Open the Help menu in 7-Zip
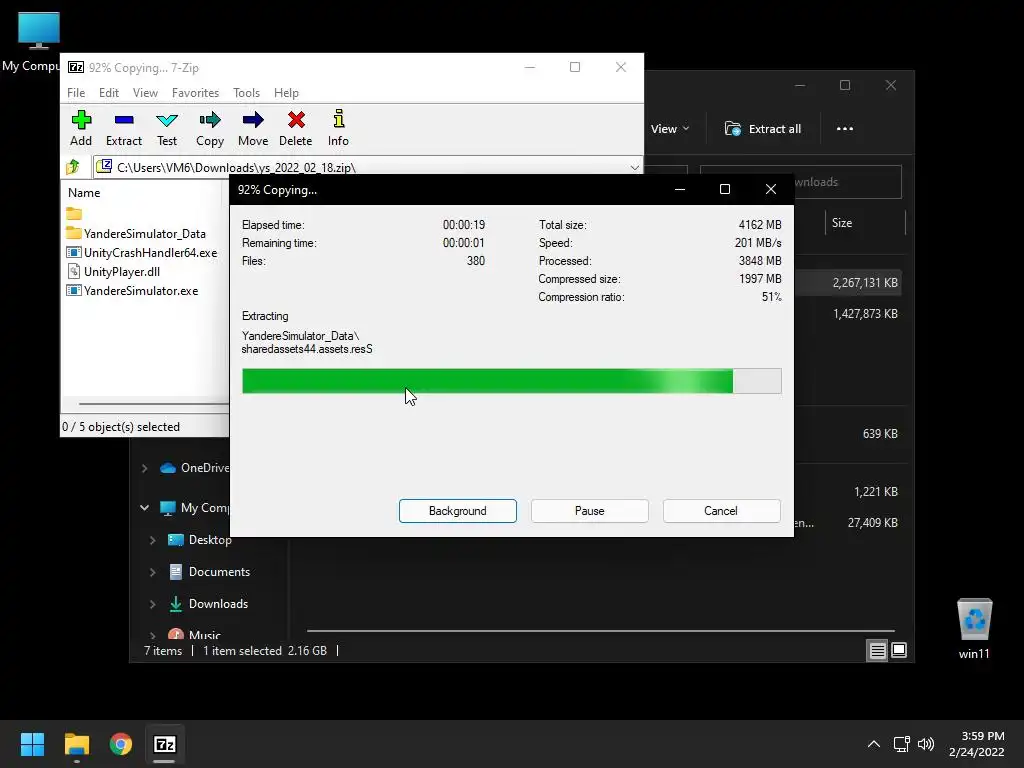Screen dimensions: 1024x768 click(x=286, y=93)
